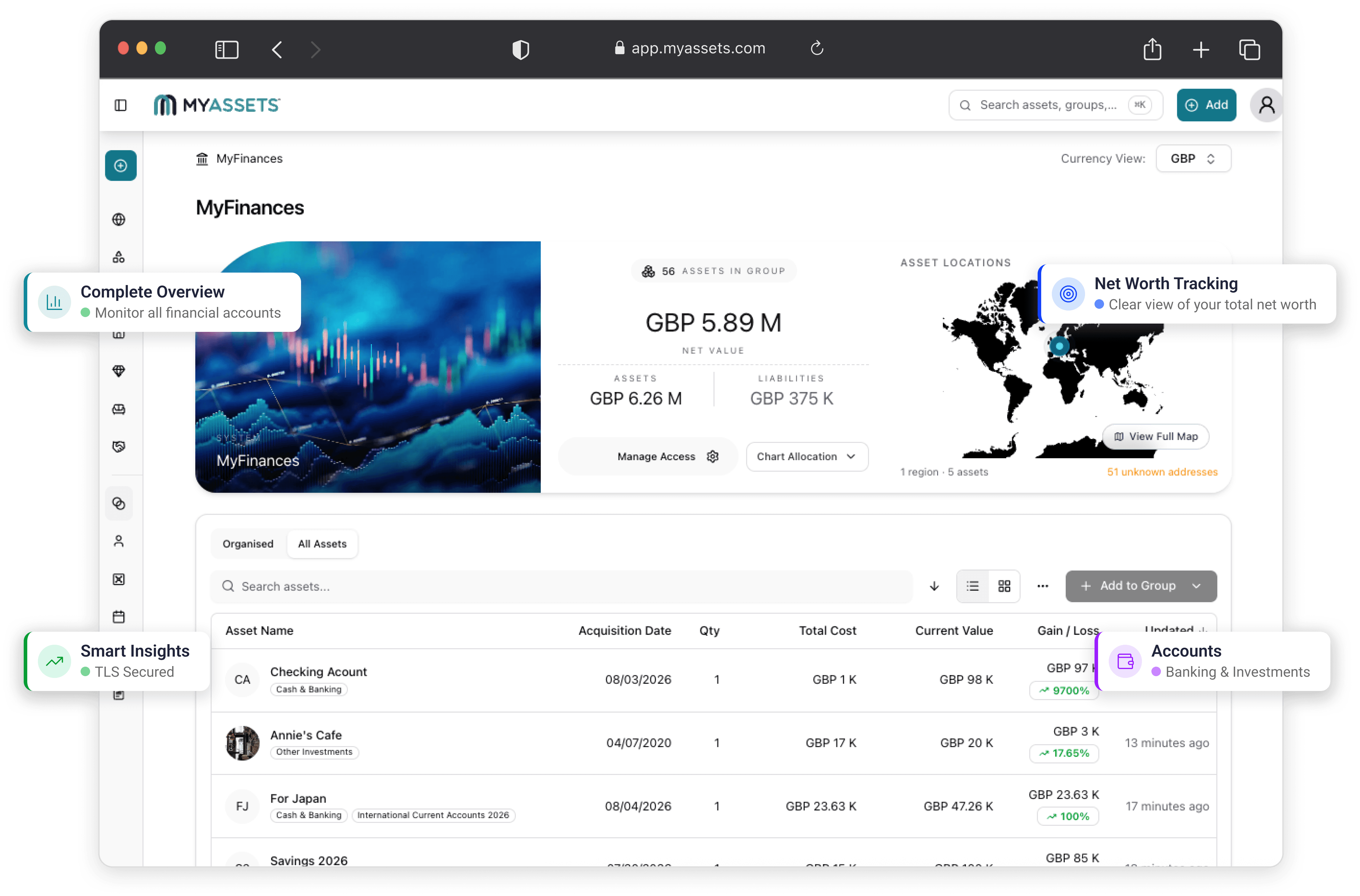Show the browser tab overview icon
Screen dimensions: 1360x896
tap(1250, 50)
